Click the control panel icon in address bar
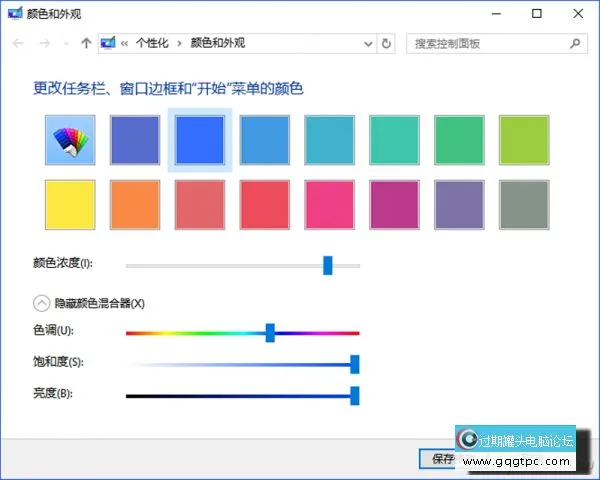Image resolution: width=600 pixels, height=480 pixels. coord(108,43)
